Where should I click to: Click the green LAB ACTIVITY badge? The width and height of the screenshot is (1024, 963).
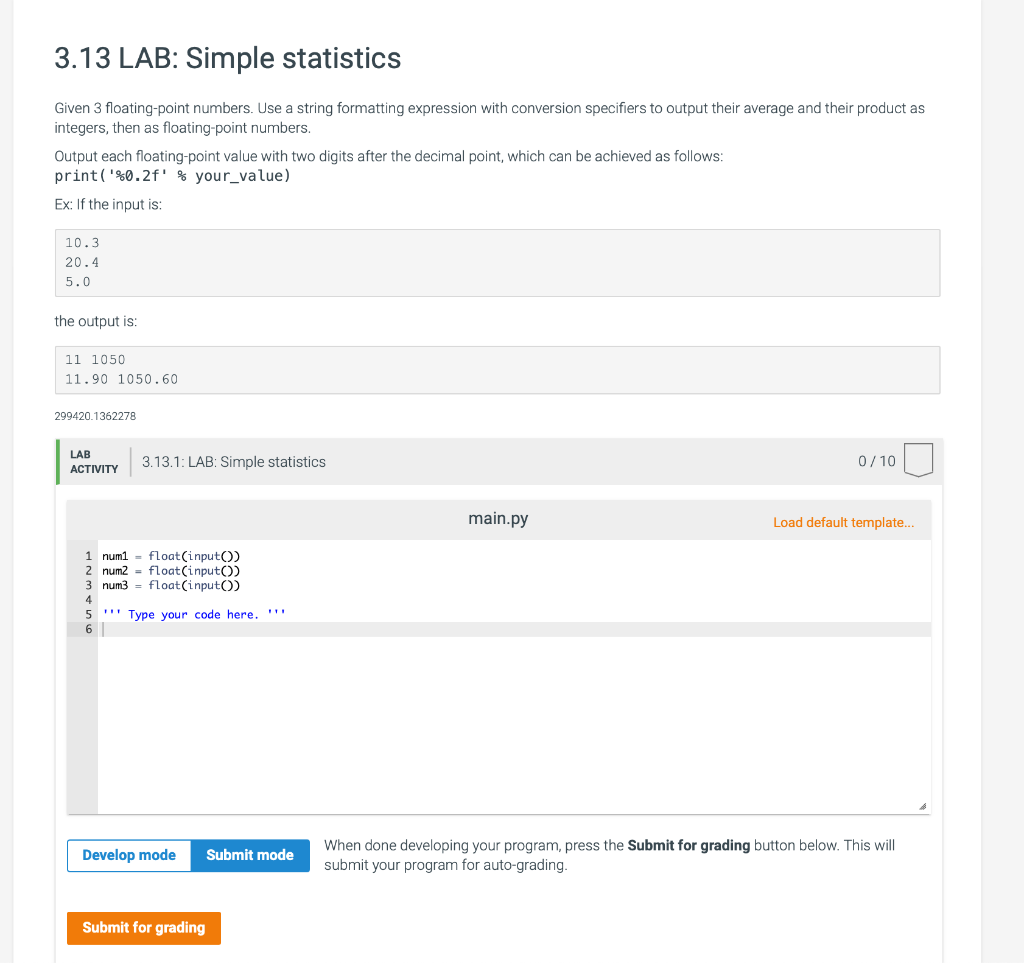[93, 461]
